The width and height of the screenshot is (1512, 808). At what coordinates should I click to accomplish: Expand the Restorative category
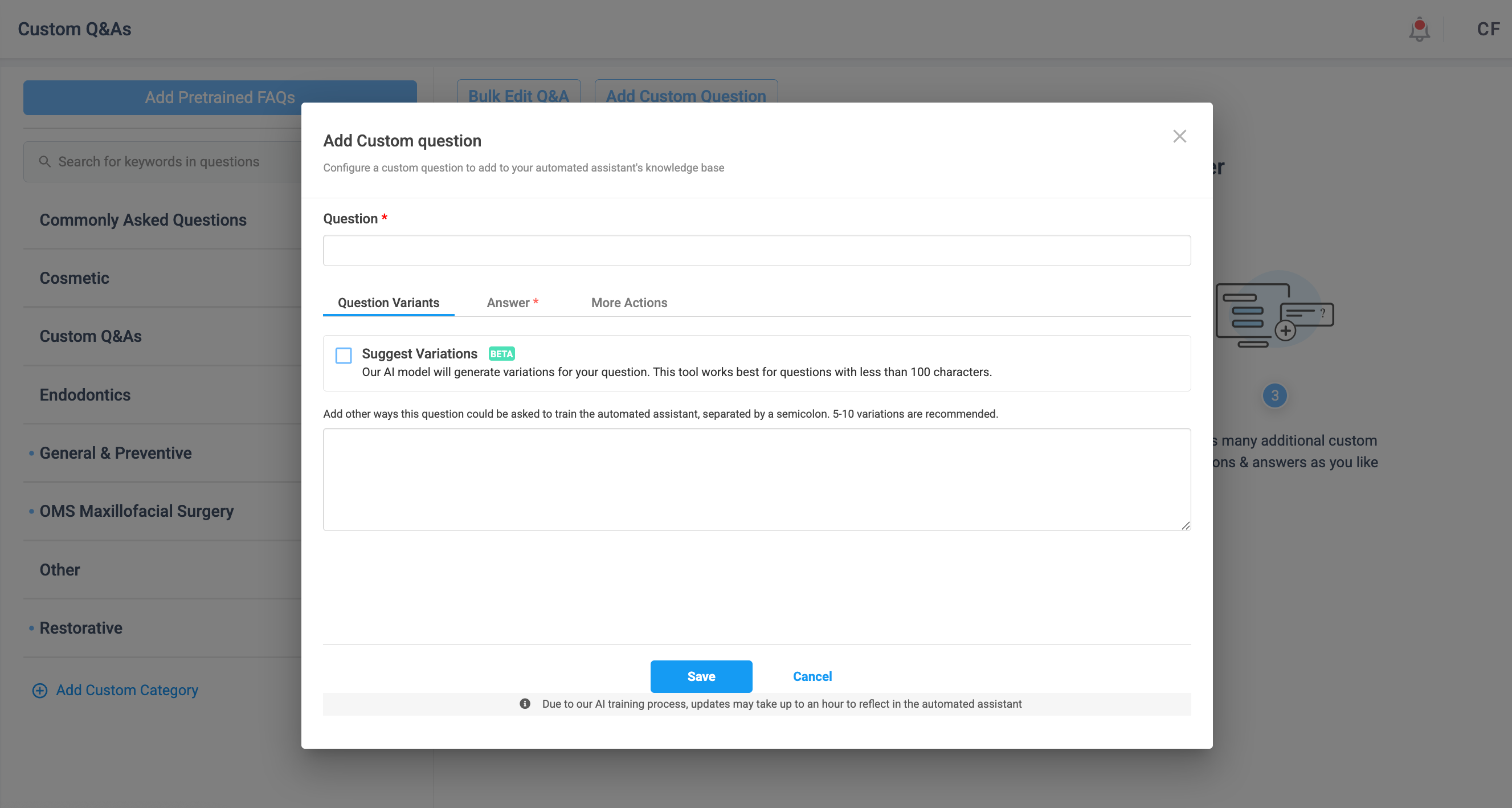coord(80,628)
